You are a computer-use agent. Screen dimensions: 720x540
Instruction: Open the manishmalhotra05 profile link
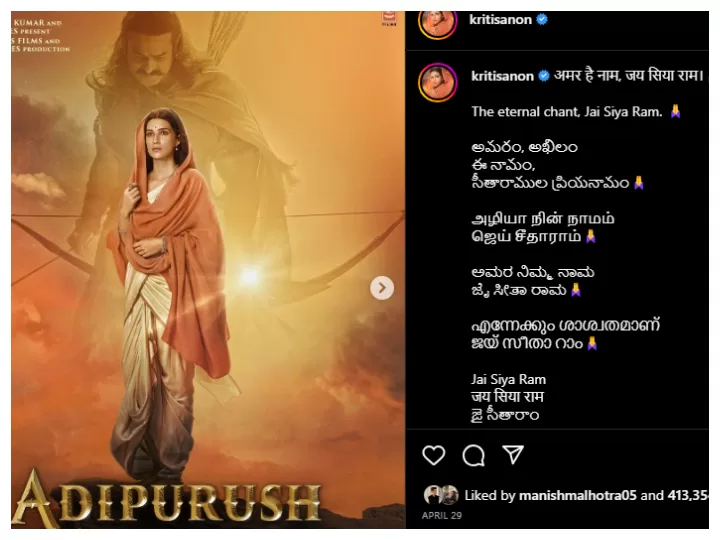pyautogui.click(x=578, y=495)
